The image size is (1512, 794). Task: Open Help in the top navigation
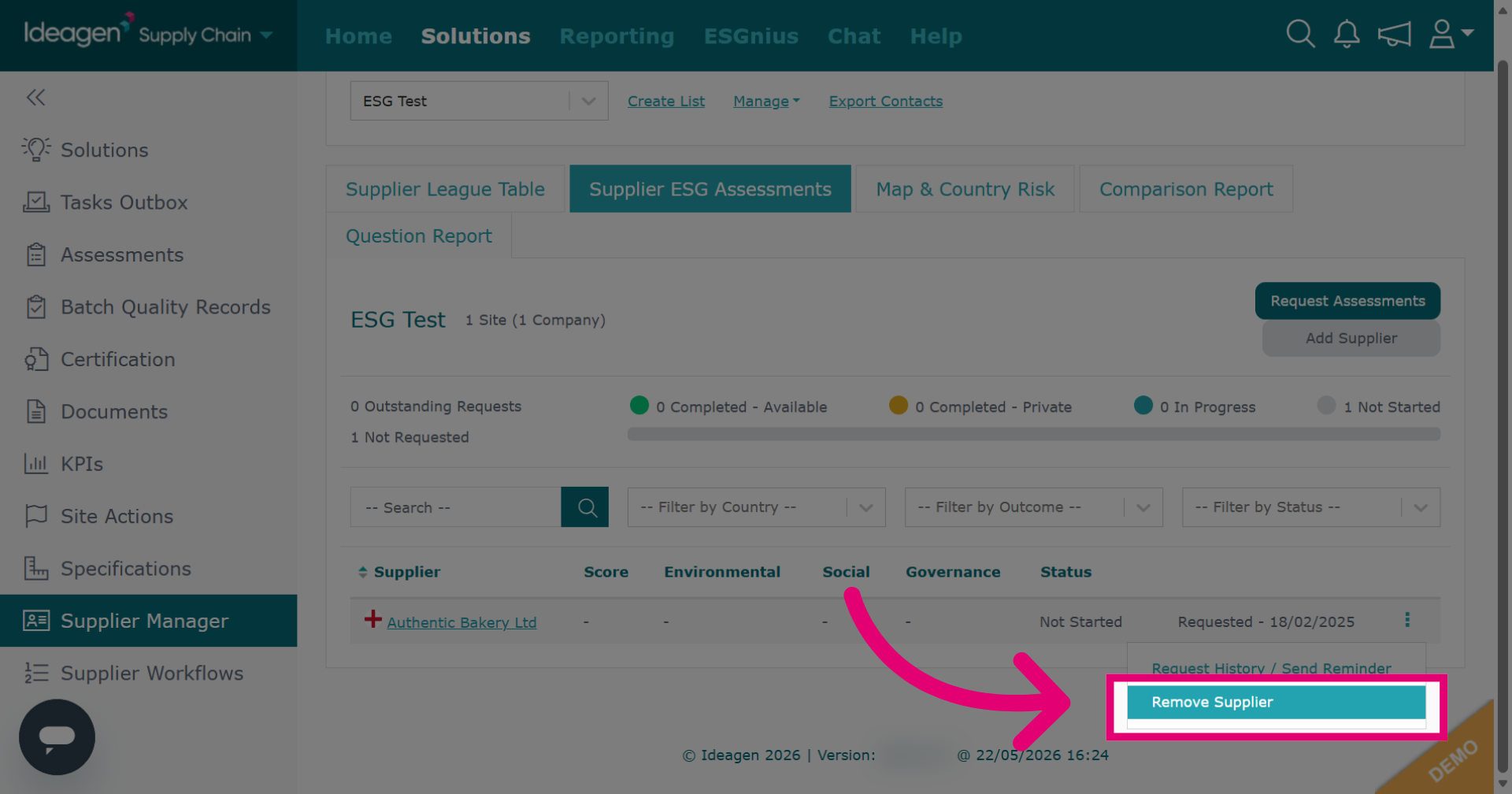(x=936, y=36)
